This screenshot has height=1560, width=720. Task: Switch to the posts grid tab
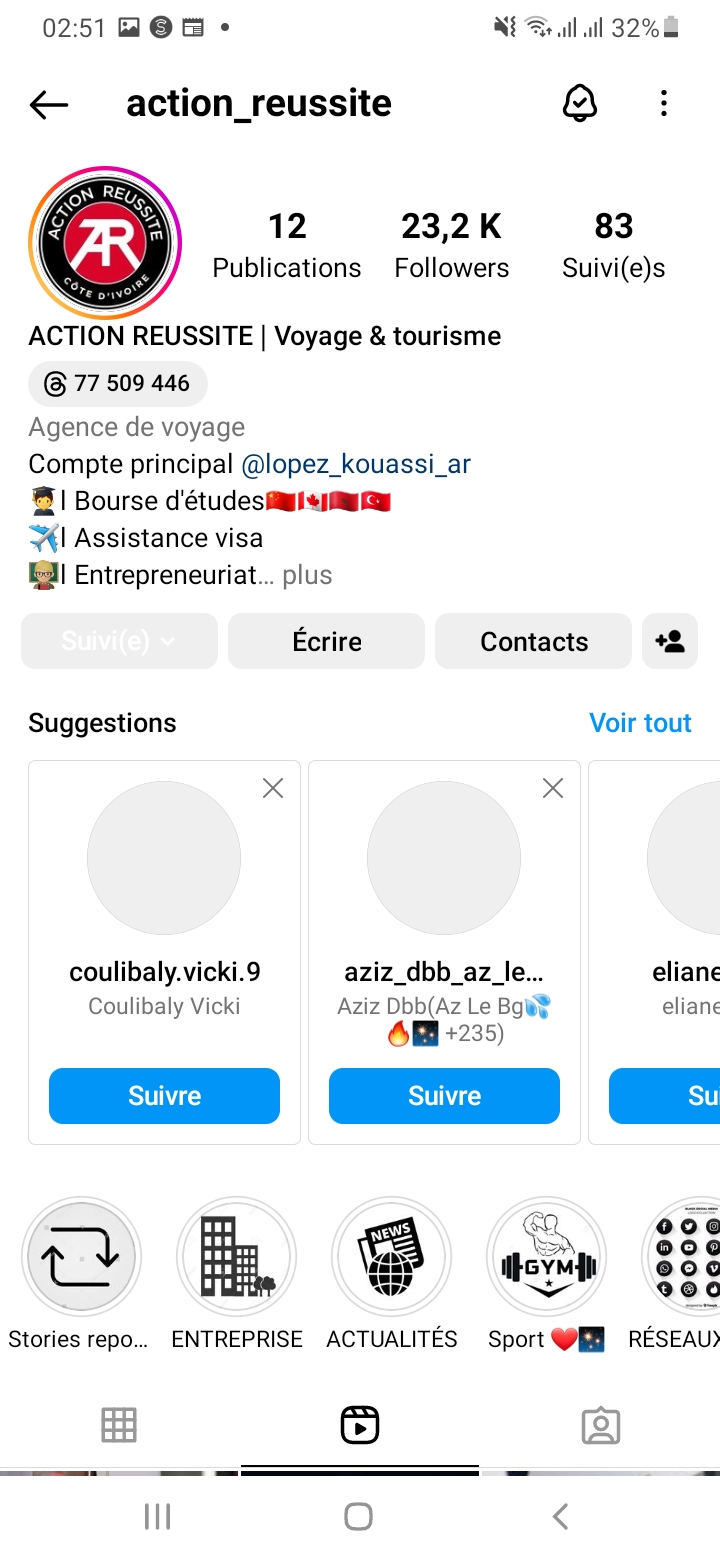119,1425
